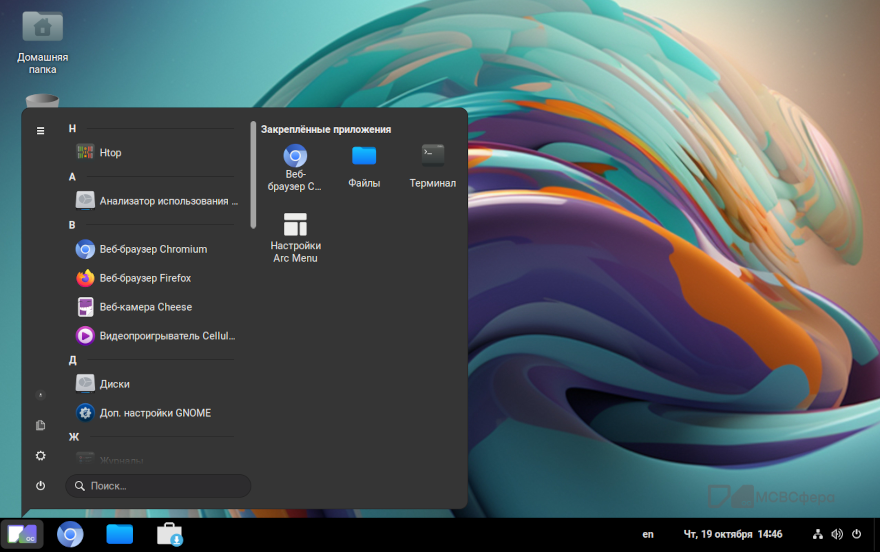Click the Ж section letter header

74,437
